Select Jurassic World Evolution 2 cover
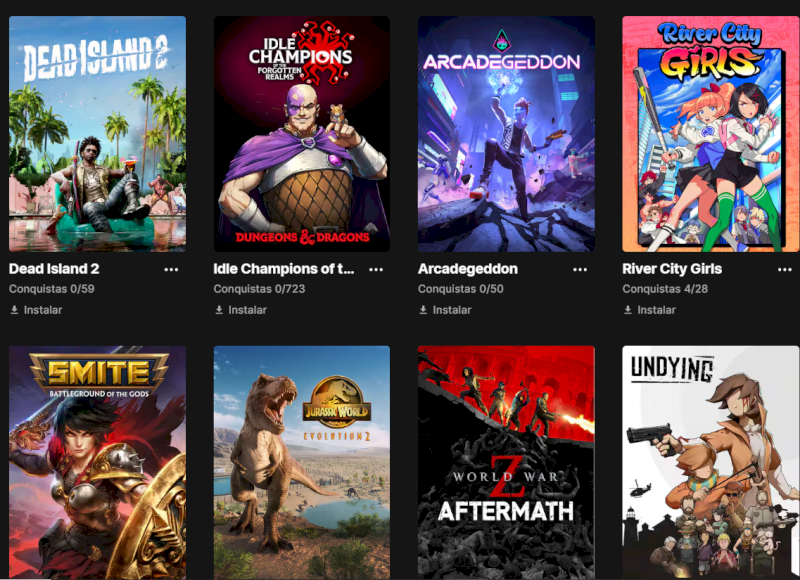Viewport: 800px width, 580px height. pos(302,462)
